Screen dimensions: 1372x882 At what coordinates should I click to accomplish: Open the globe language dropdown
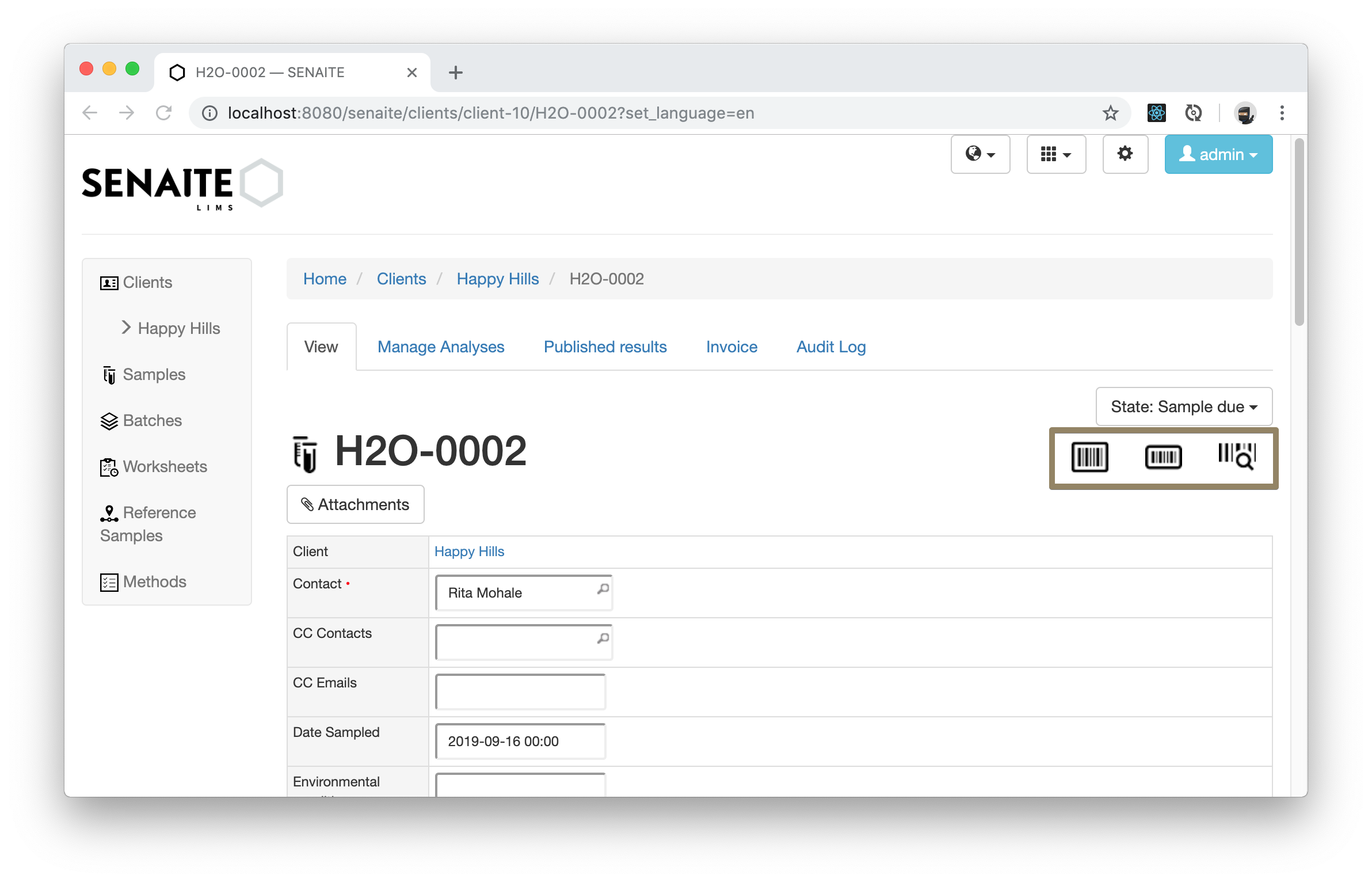click(980, 154)
